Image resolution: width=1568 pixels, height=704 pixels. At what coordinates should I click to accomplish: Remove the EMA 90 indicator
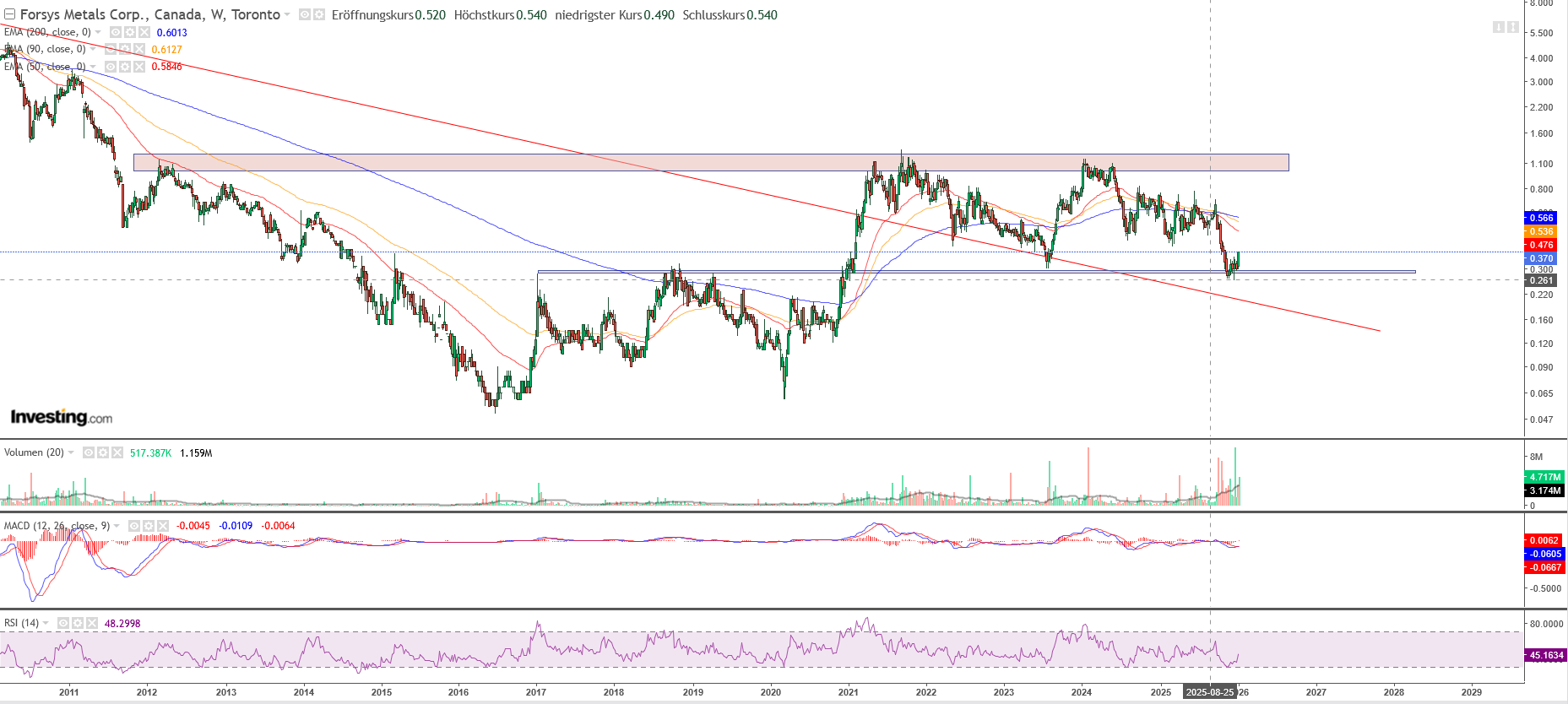point(139,49)
